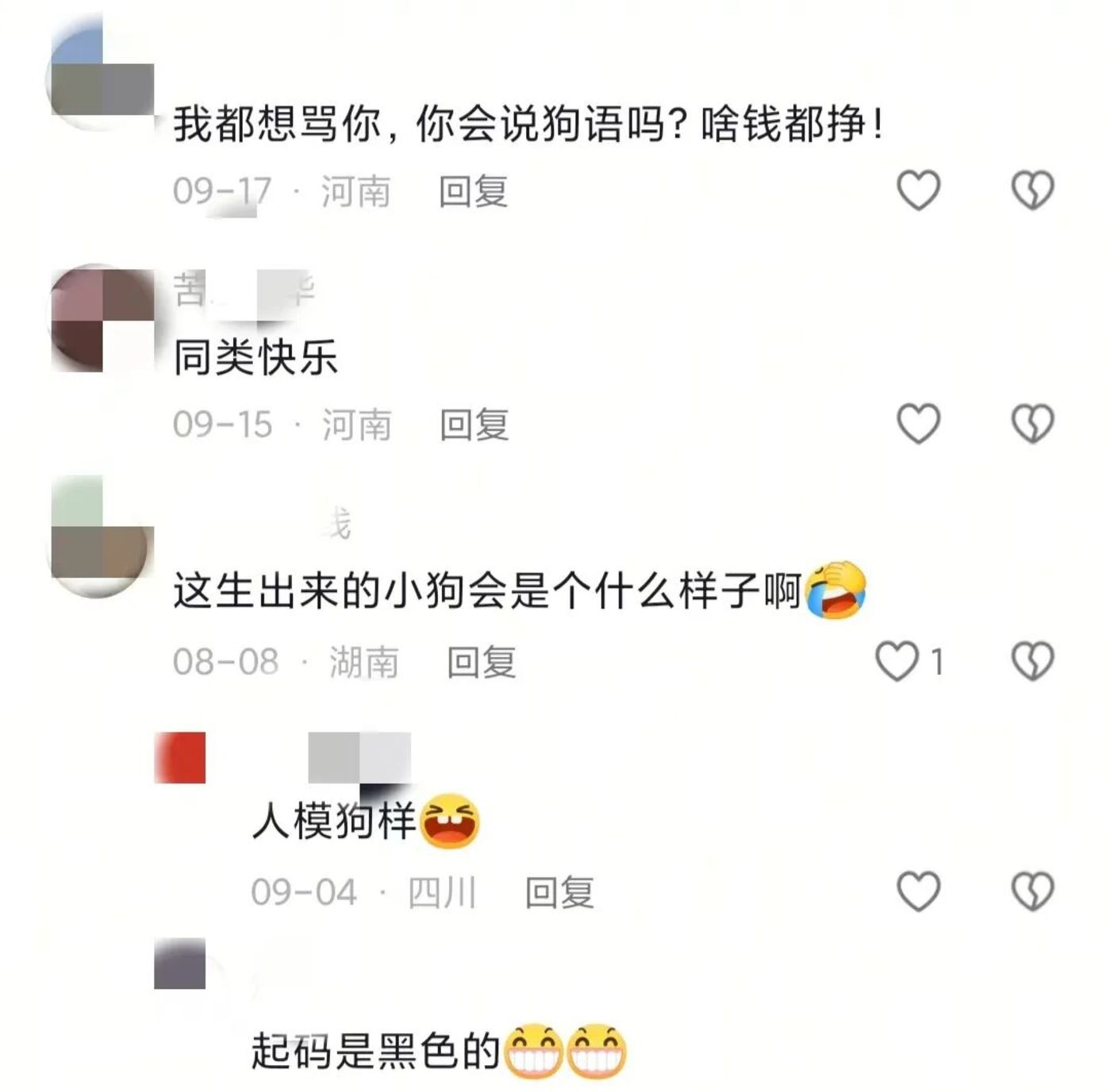Like the 人模狗样 reply

(x=918, y=891)
